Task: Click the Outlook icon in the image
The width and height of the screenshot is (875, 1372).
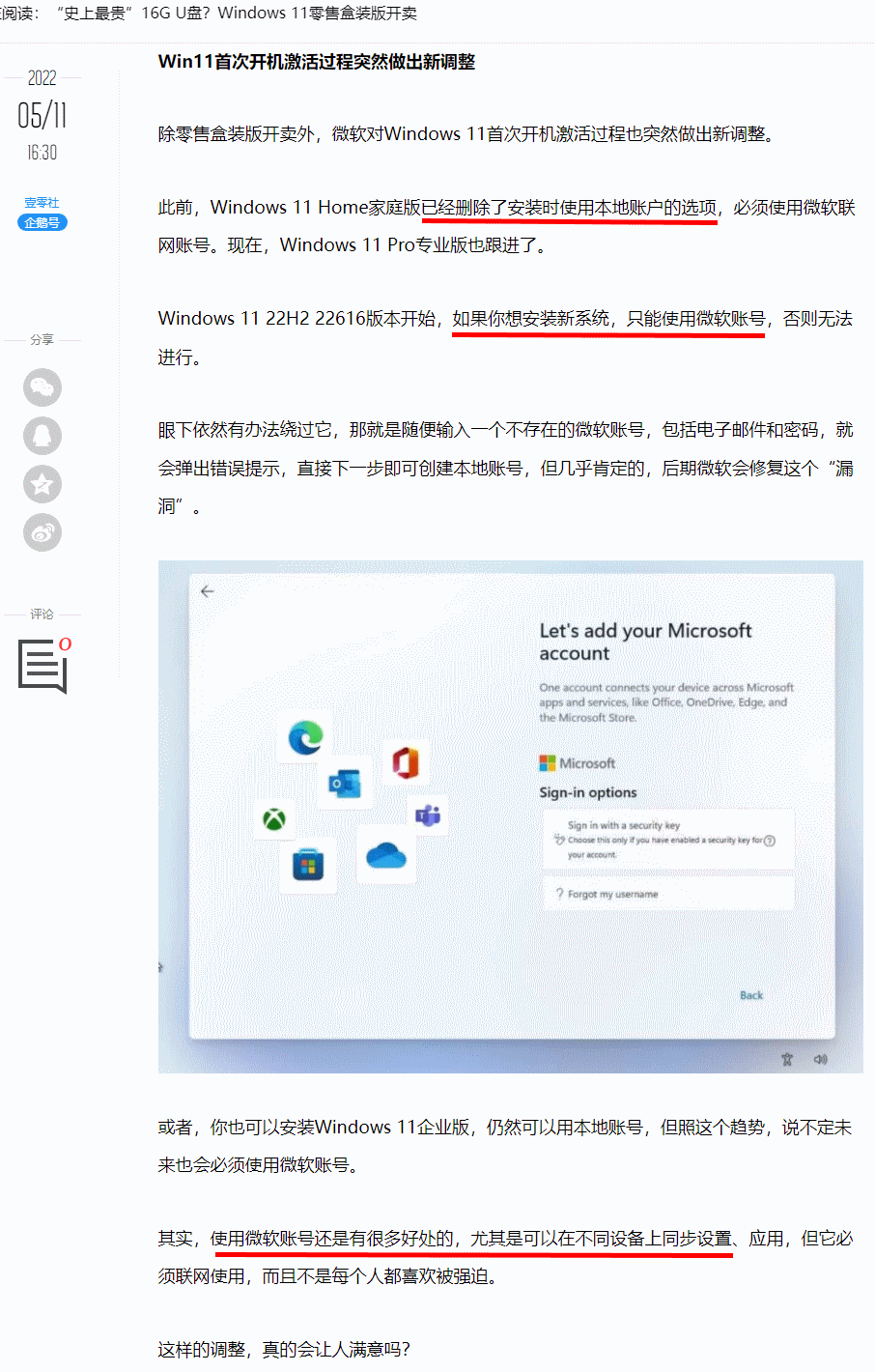Action: click(x=345, y=783)
